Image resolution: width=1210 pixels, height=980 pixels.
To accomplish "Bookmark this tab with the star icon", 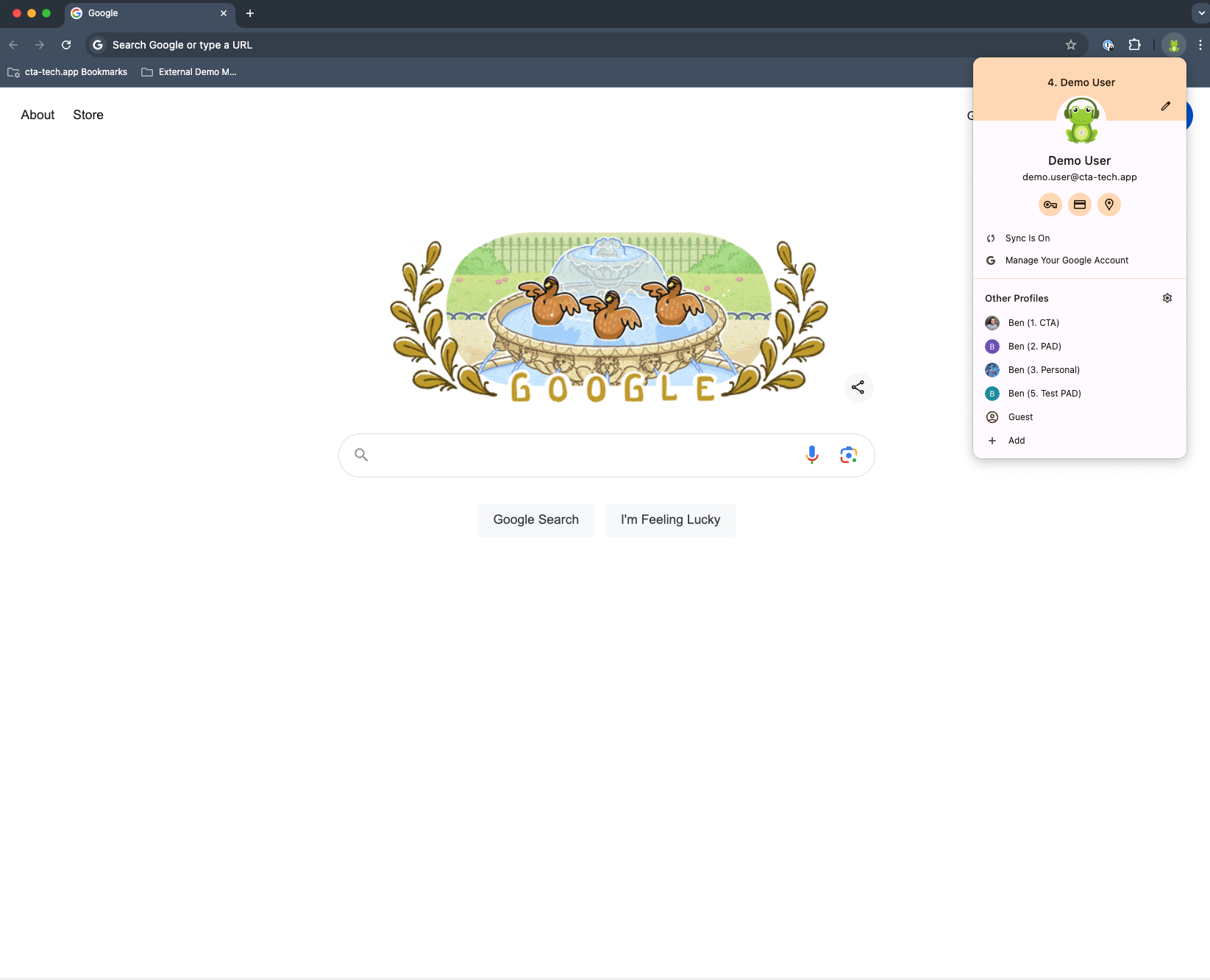I will pos(1071,45).
